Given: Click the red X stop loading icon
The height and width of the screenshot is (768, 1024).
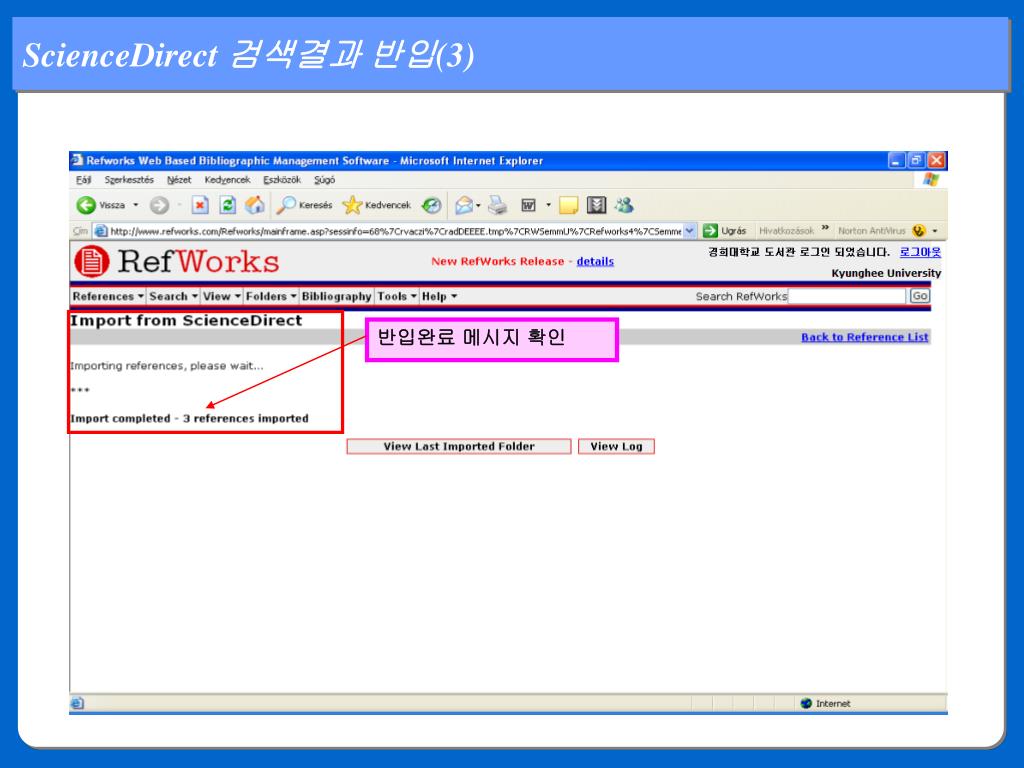Looking at the screenshot, I should pyautogui.click(x=200, y=205).
